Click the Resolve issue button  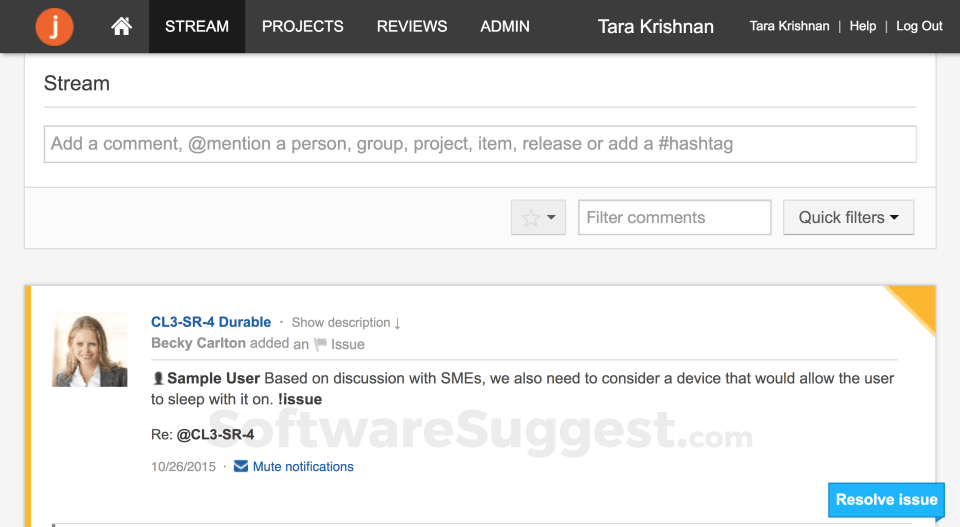886,500
